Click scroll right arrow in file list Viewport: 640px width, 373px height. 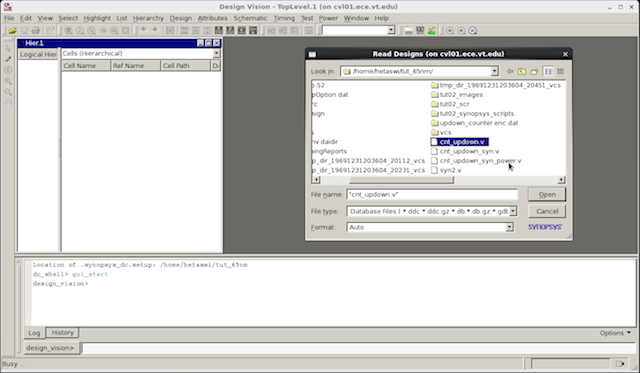[x=561, y=180]
